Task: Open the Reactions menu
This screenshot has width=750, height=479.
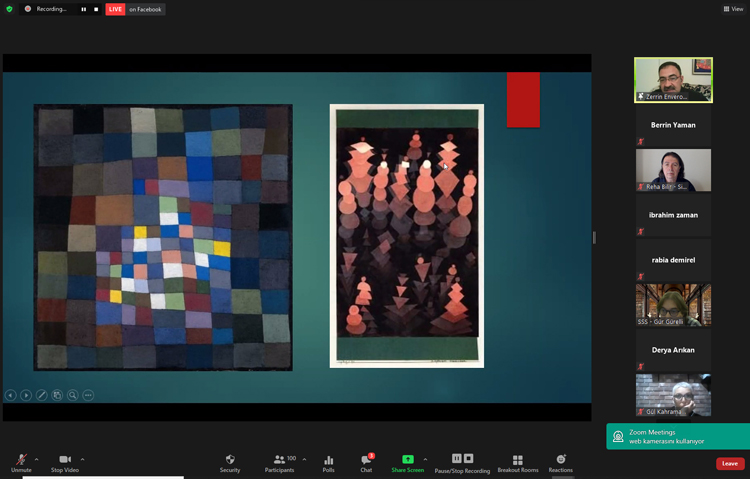Action: pos(560,462)
